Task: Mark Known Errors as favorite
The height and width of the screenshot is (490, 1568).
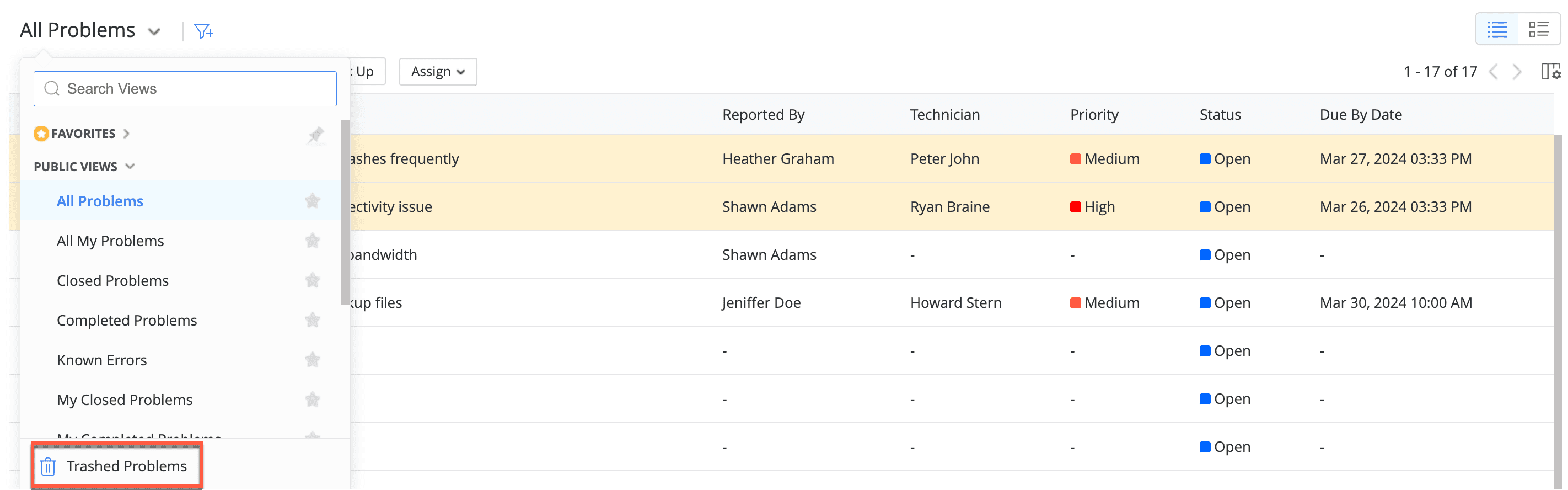Action: pos(312,360)
